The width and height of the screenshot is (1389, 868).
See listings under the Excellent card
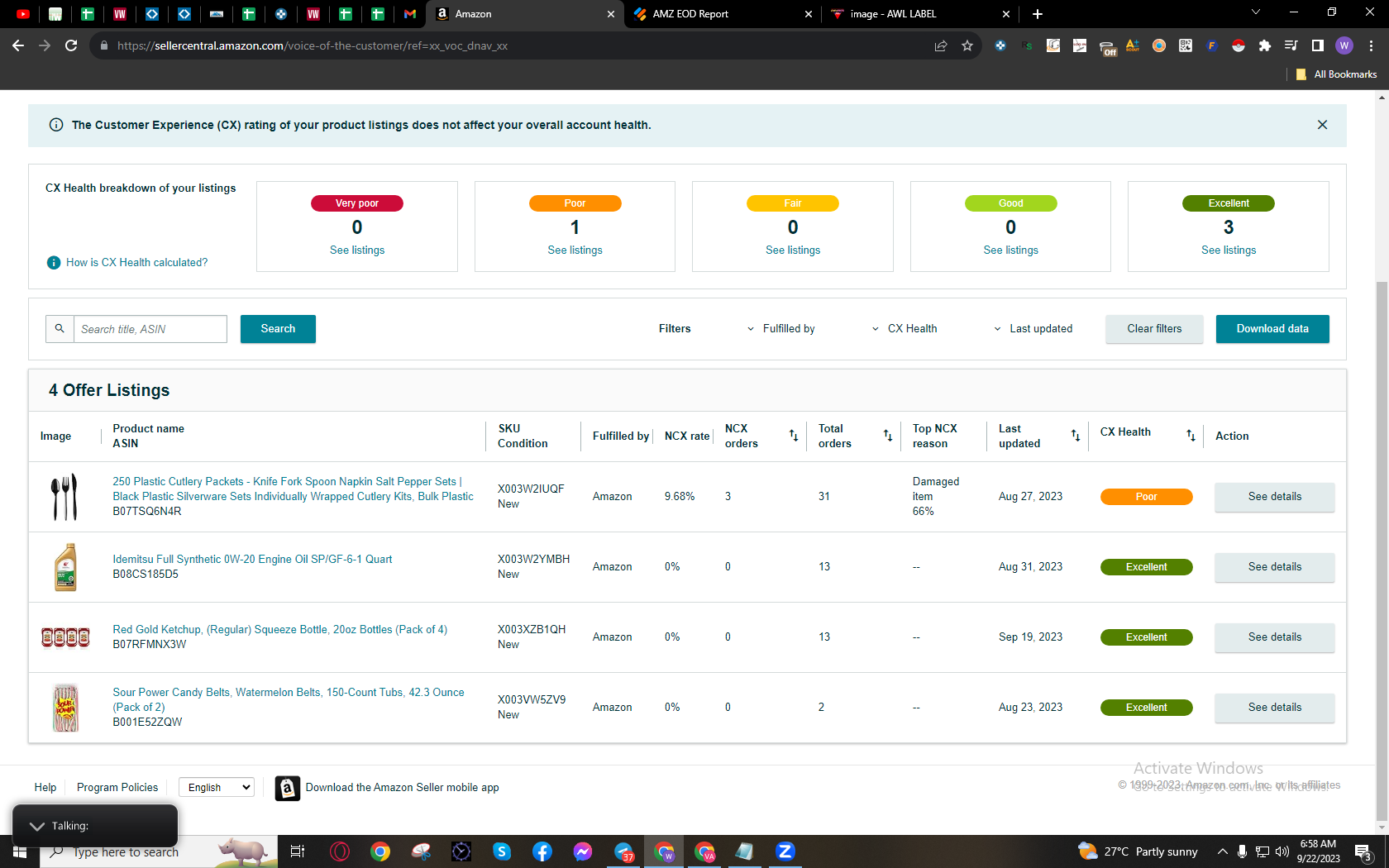(x=1229, y=250)
